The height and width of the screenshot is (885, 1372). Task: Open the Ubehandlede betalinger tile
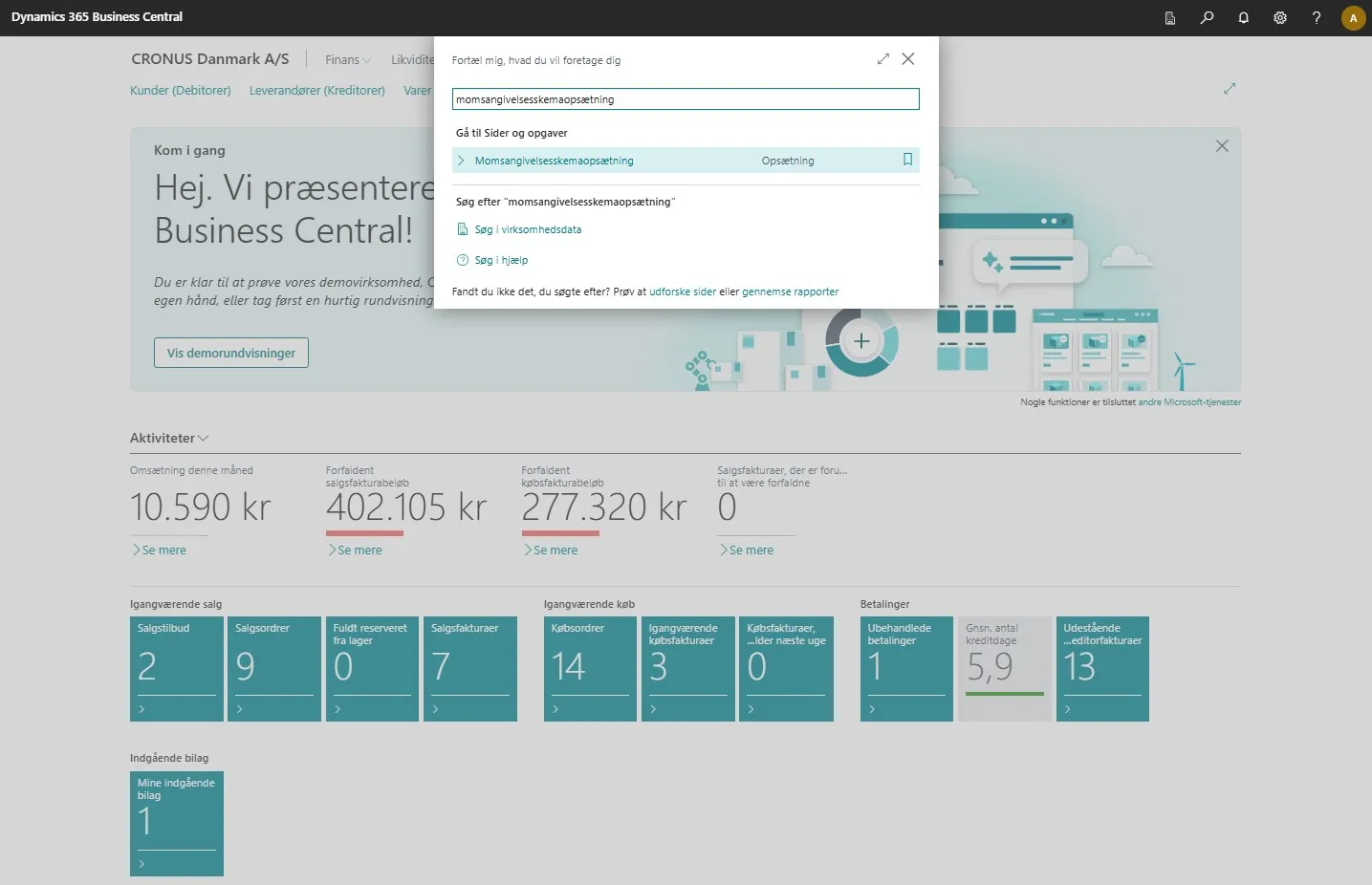pyautogui.click(x=907, y=669)
